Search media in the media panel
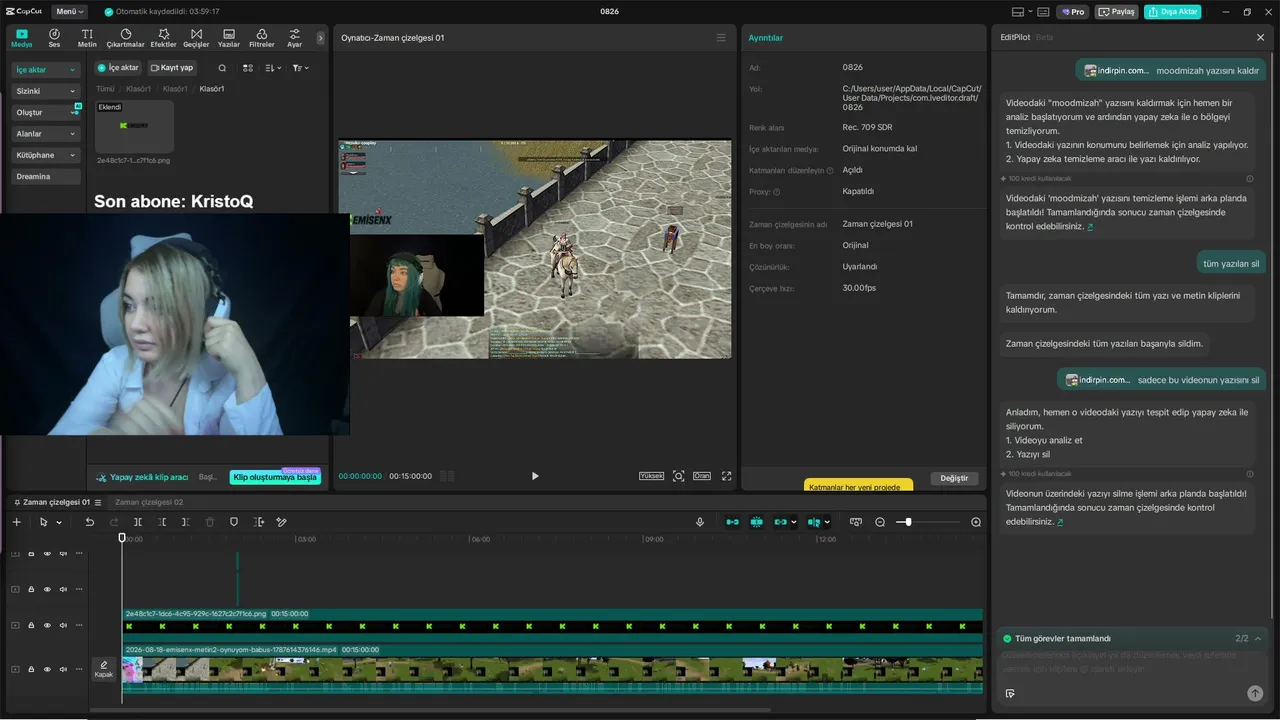 point(222,68)
